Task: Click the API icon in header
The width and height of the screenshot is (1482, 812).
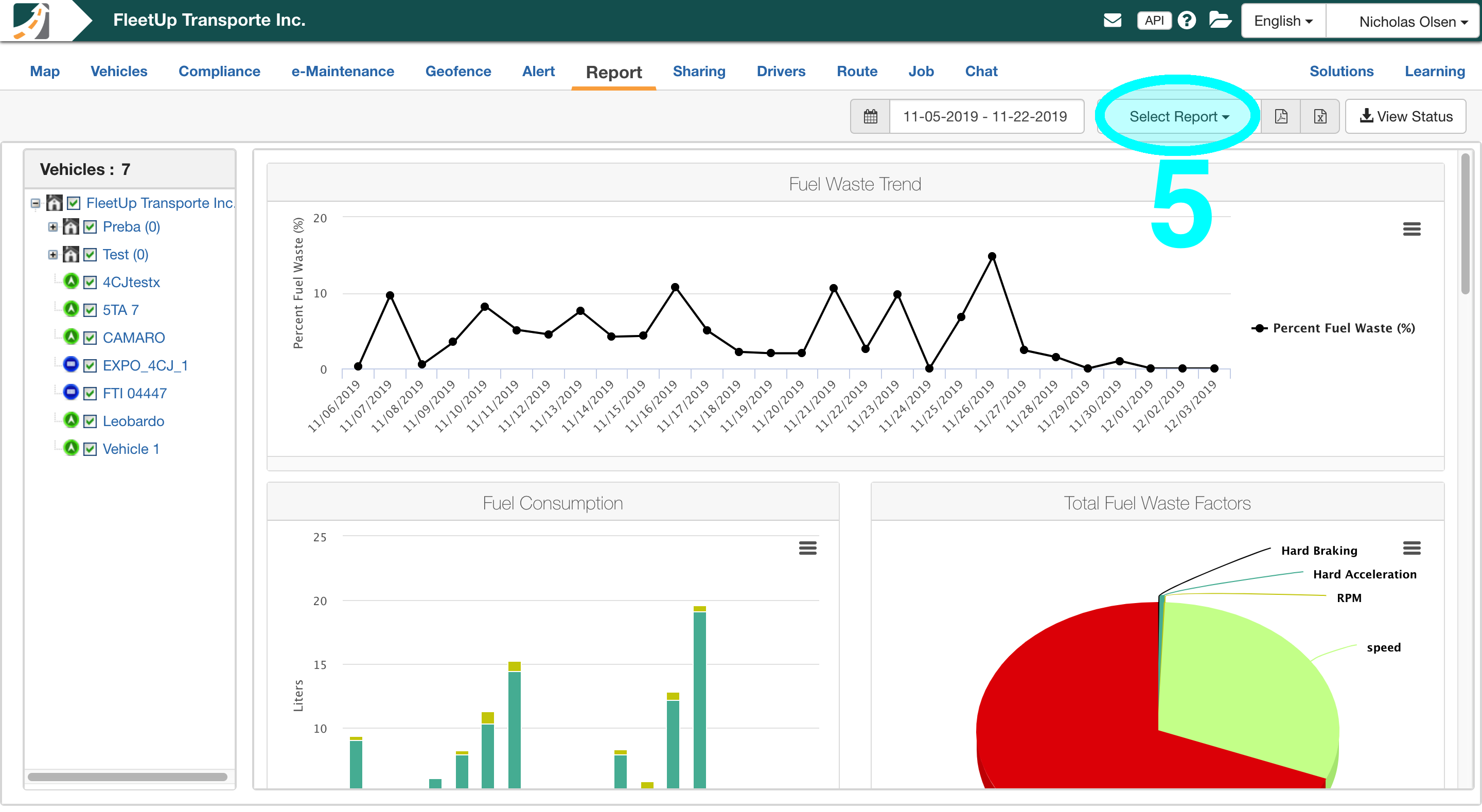Action: [1154, 20]
